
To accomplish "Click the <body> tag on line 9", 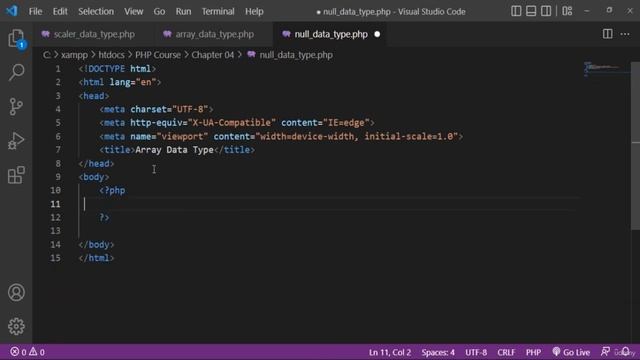I will [x=94, y=177].
